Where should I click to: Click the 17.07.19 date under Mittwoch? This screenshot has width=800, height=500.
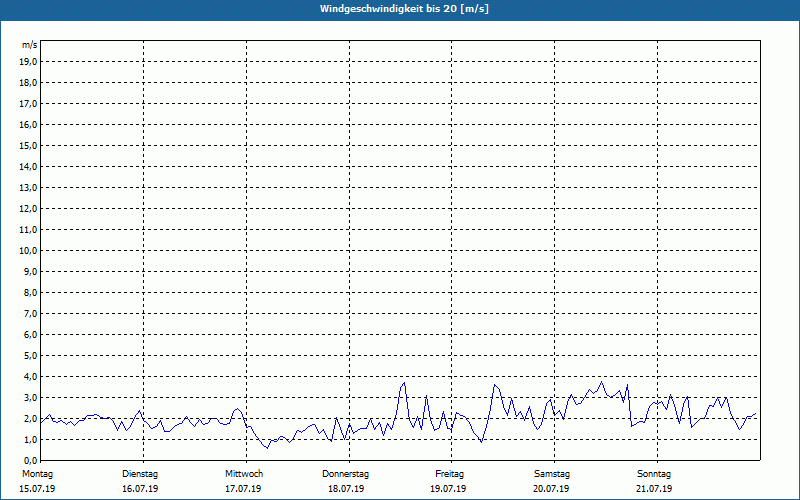tap(244, 489)
